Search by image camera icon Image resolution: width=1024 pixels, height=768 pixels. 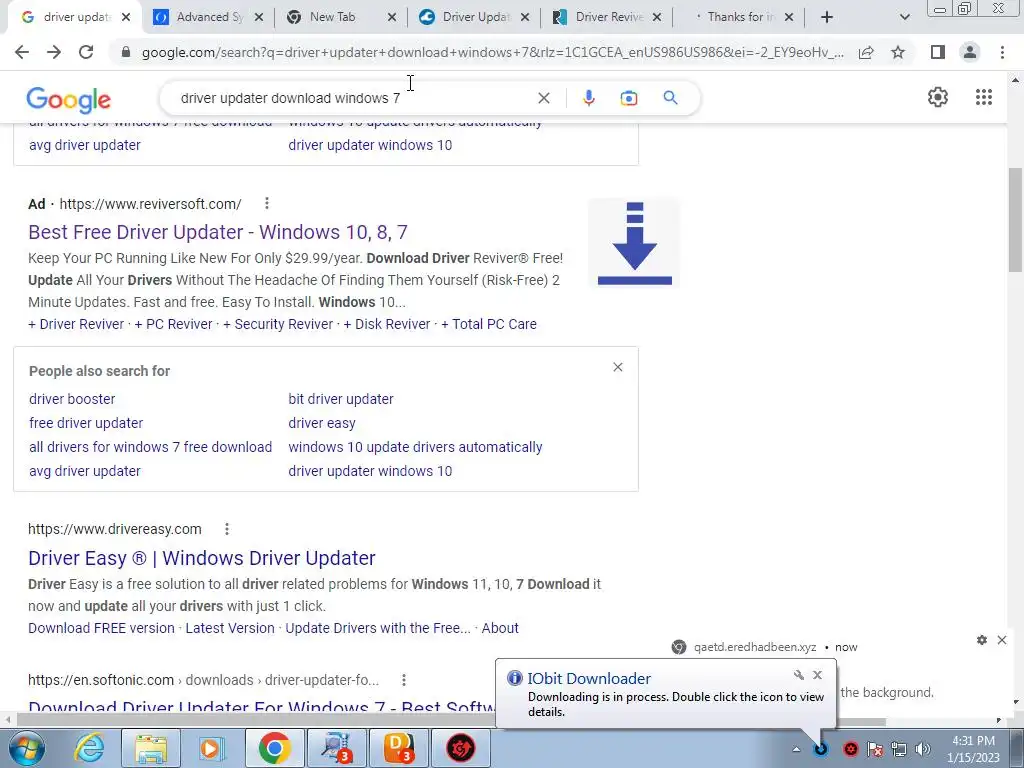click(x=629, y=98)
